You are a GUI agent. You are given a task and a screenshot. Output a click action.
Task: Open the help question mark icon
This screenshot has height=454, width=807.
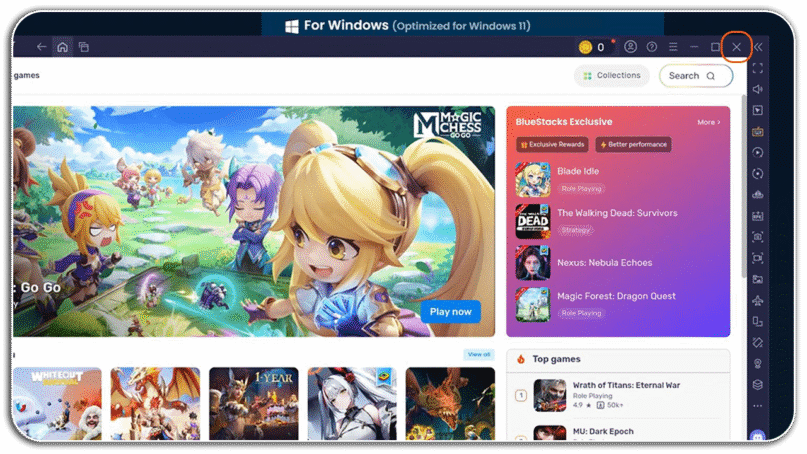pos(652,47)
